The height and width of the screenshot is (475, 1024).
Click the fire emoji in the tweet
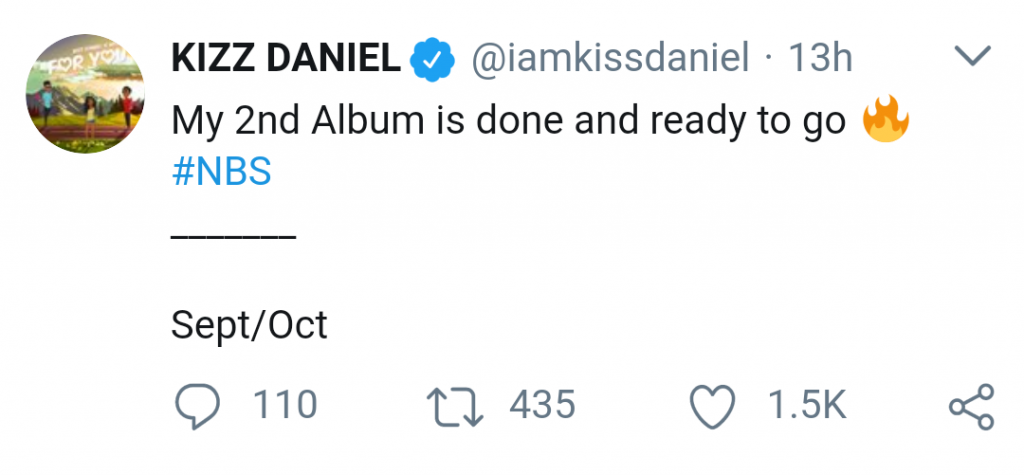pos(884,122)
